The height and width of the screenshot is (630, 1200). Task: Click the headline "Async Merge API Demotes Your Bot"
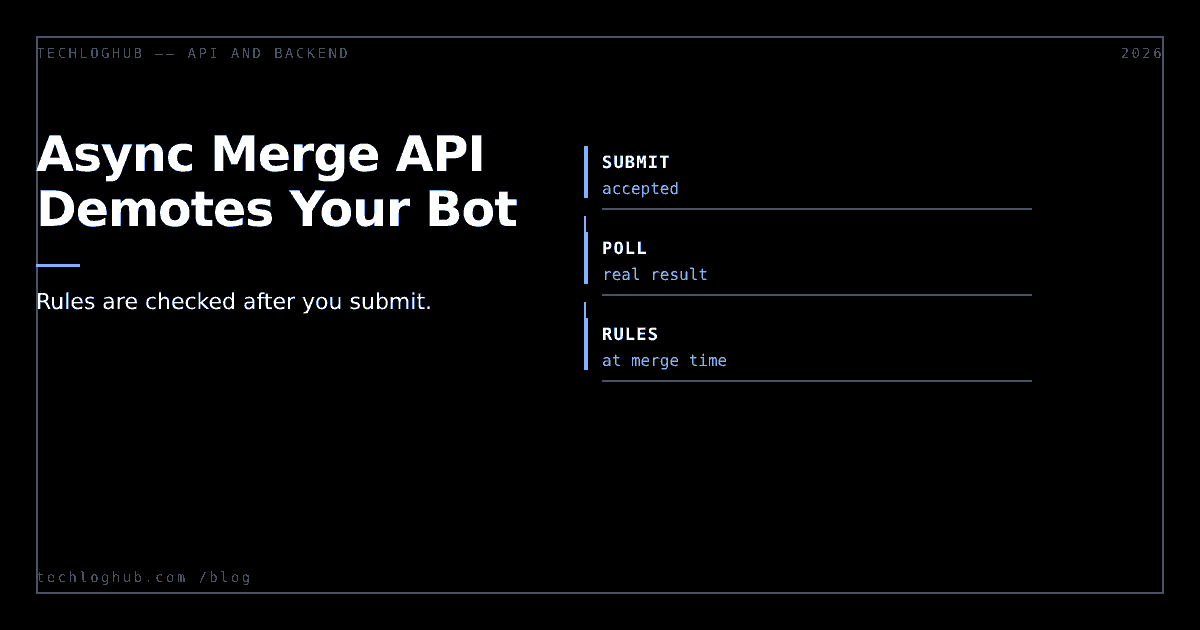click(x=277, y=182)
